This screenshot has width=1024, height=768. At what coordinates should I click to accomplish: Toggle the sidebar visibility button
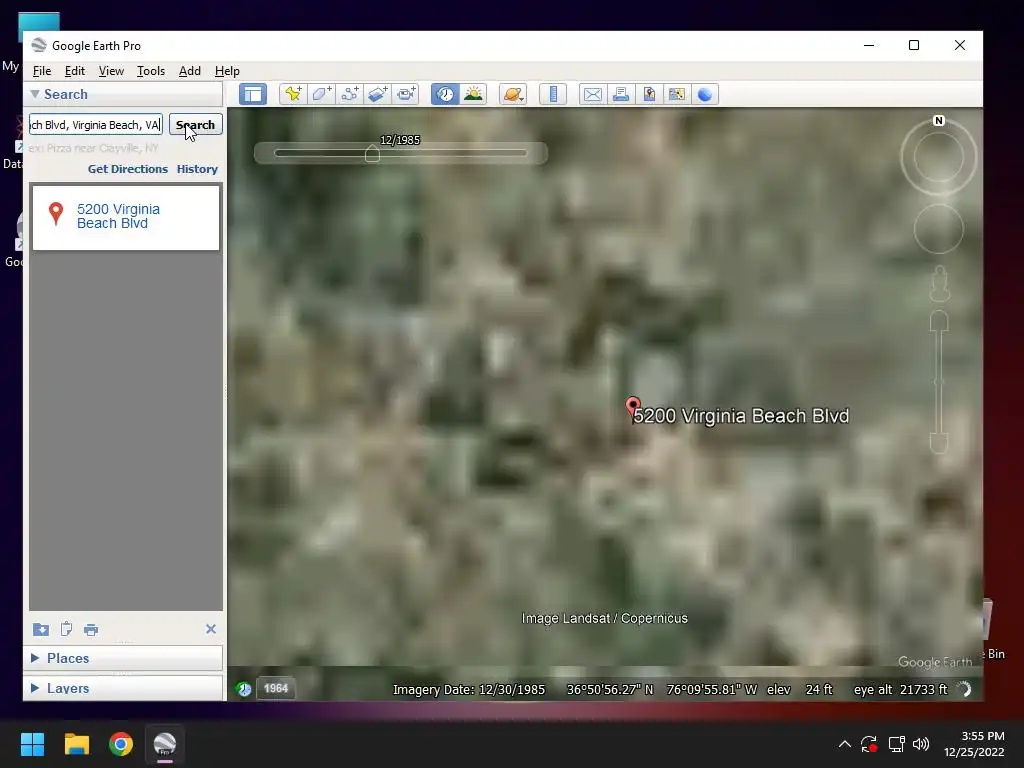253,94
